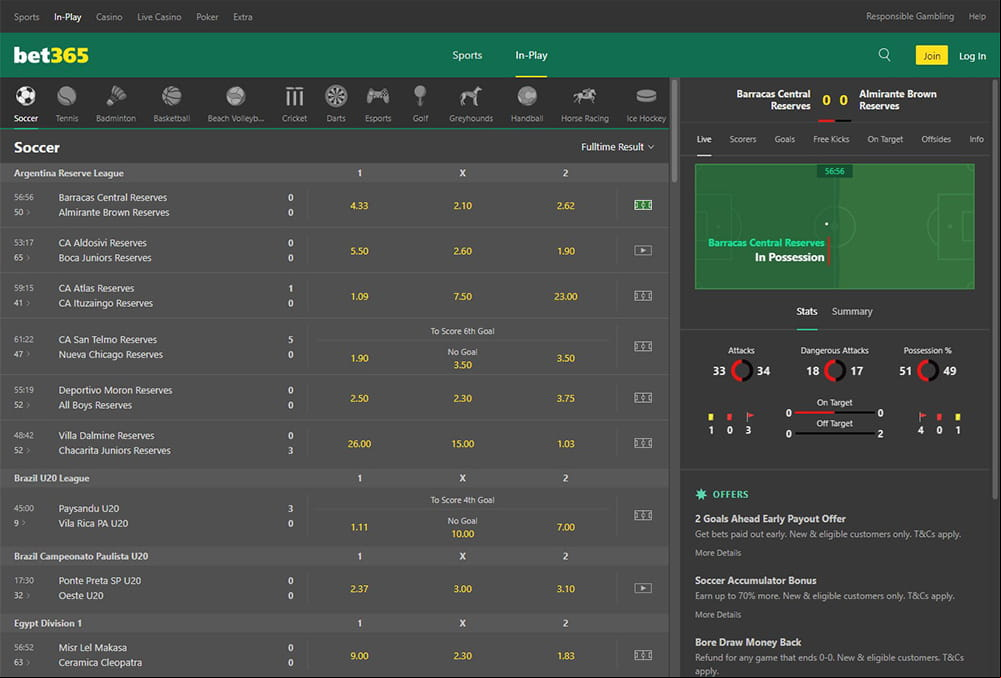
Task: Select the In-Play tab in green header
Action: (x=531, y=55)
